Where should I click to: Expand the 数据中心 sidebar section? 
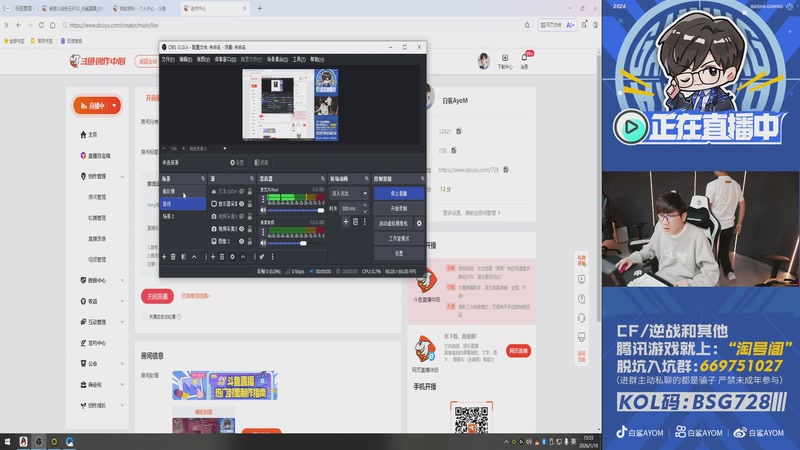point(122,281)
